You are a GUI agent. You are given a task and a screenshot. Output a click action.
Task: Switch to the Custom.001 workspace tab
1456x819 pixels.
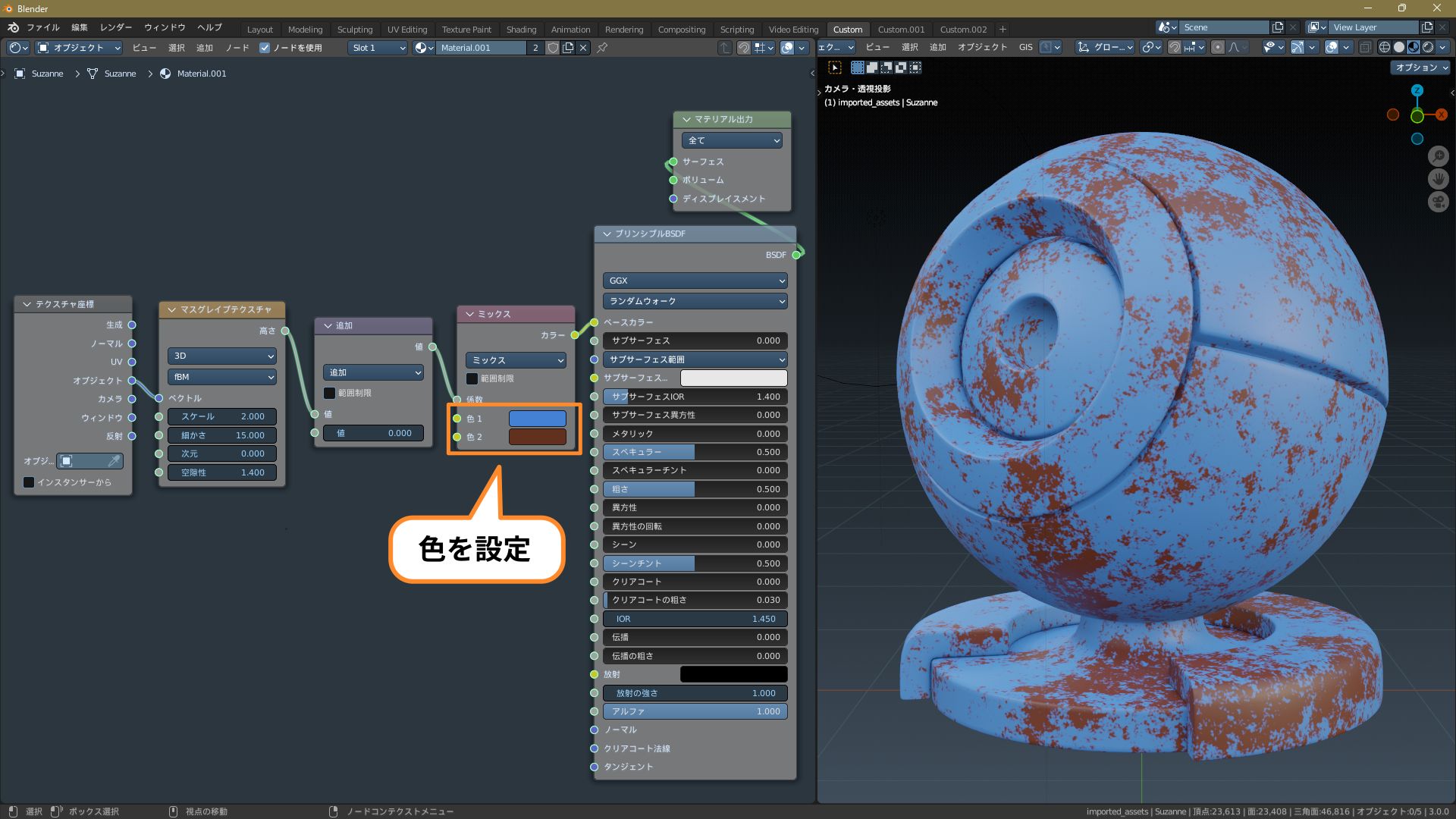point(901,30)
